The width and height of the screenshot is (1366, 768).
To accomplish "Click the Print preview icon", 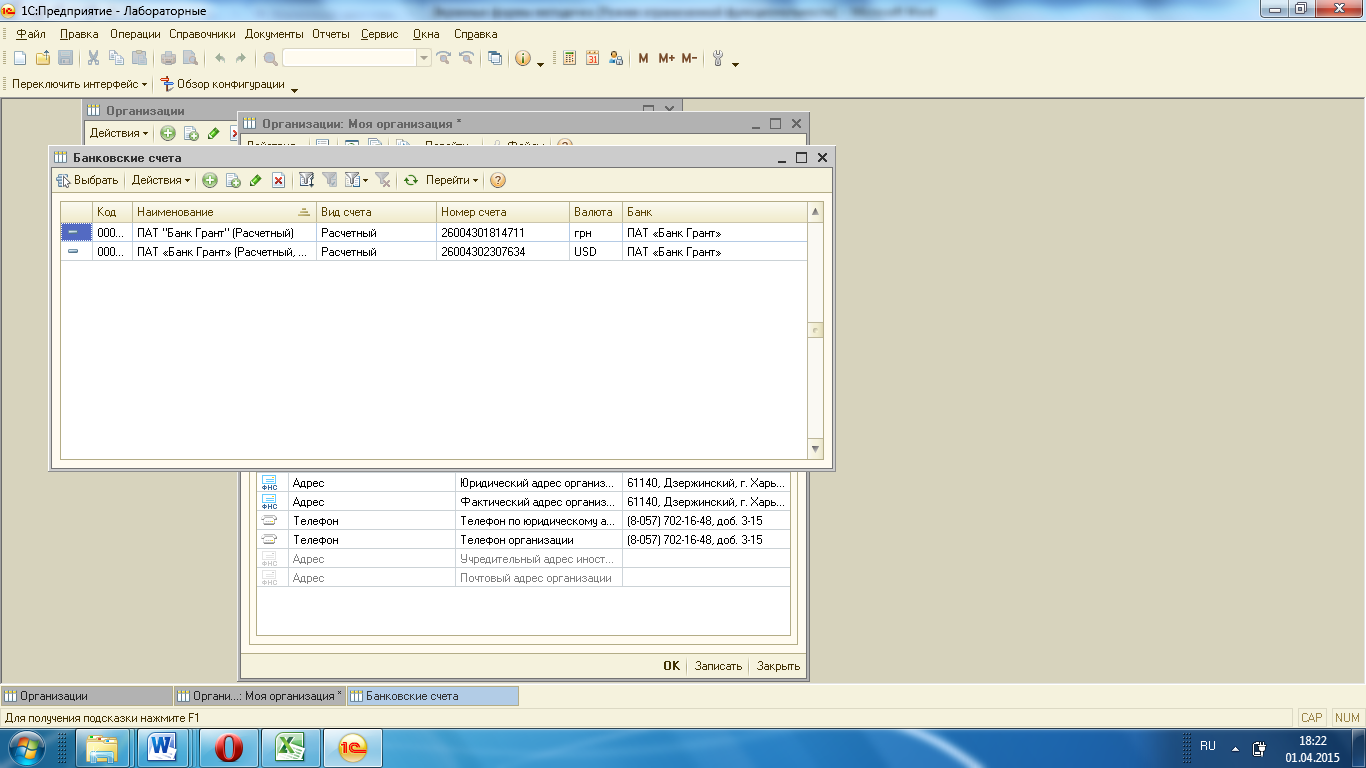I will pos(190,58).
